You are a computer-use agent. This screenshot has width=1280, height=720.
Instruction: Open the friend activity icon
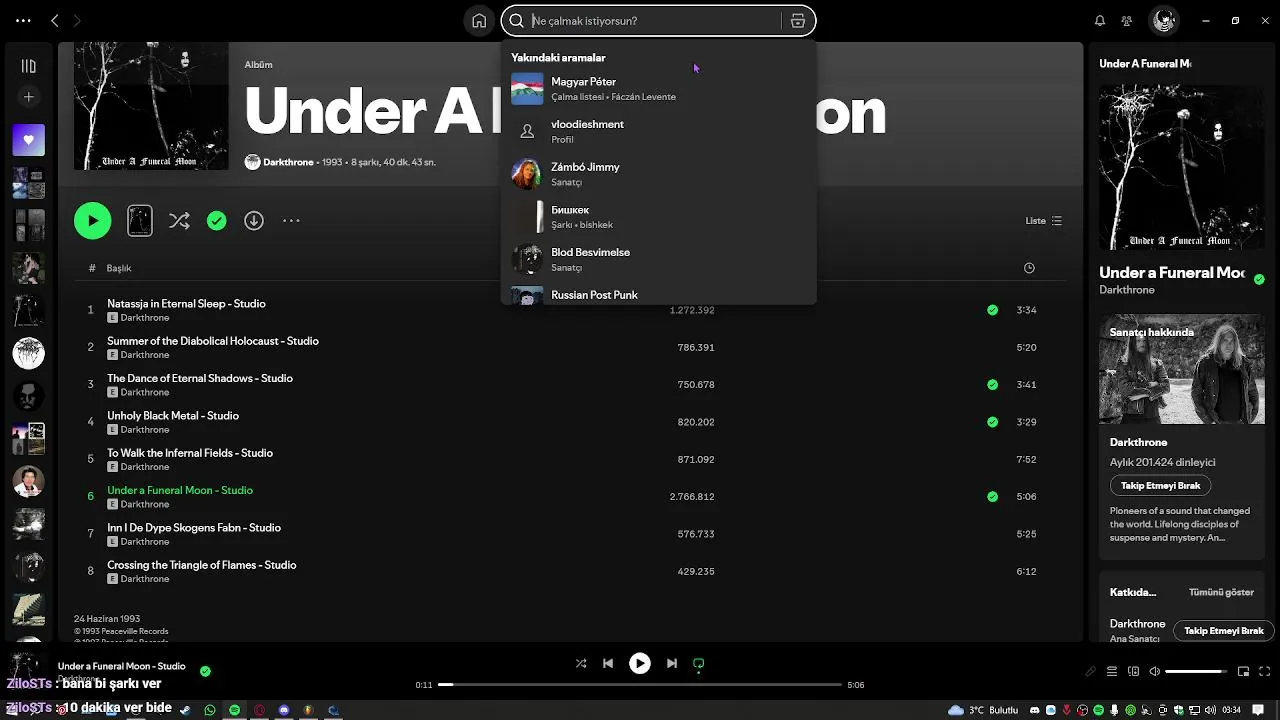(1127, 21)
